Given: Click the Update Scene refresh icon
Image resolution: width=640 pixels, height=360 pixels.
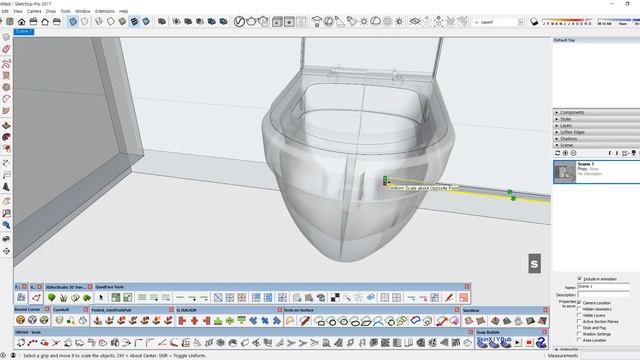Looking at the screenshot, I should [x=558, y=153].
